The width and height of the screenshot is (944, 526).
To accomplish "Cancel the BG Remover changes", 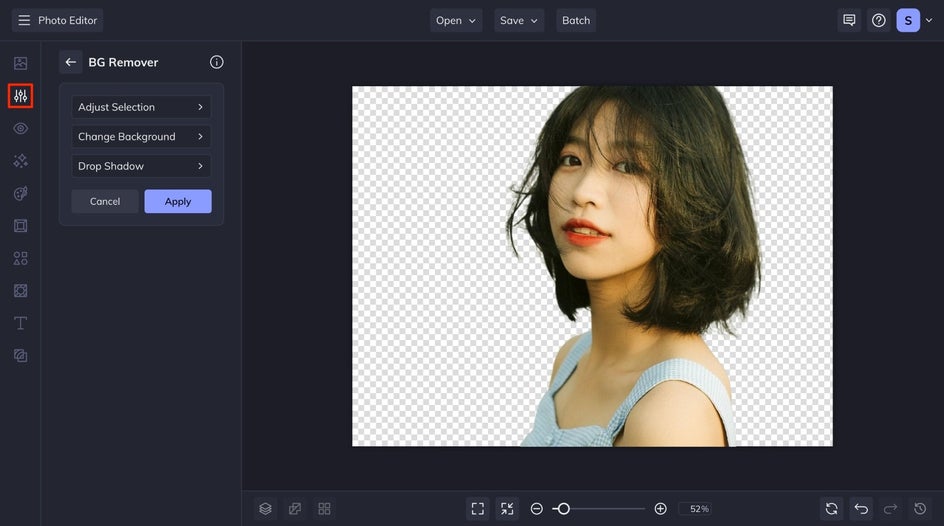I will [105, 201].
